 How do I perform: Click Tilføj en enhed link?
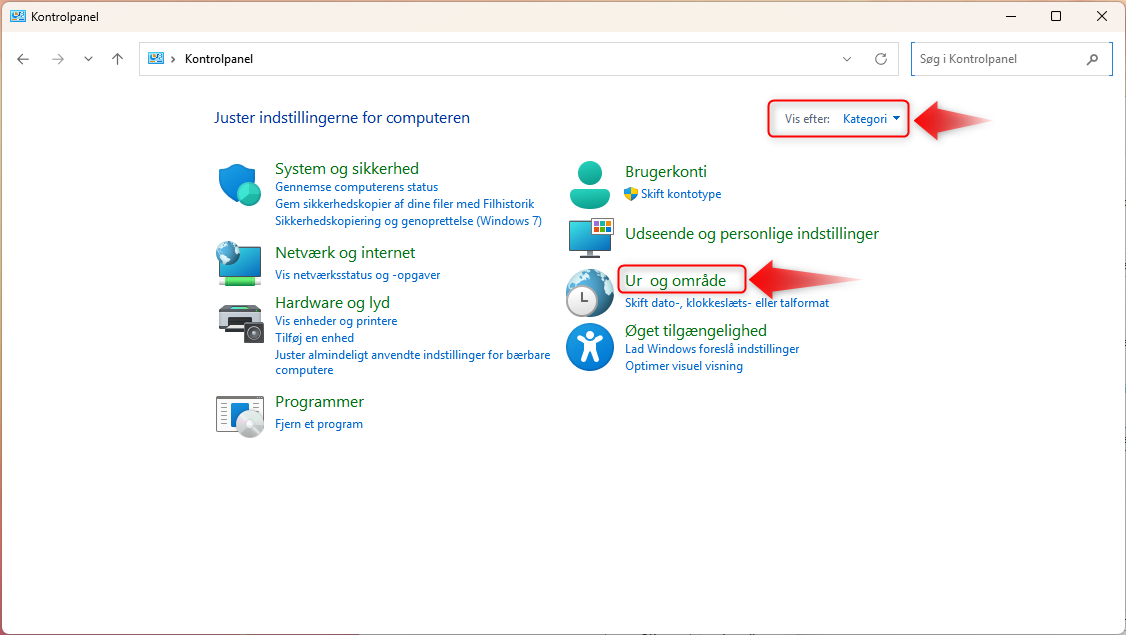point(315,338)
